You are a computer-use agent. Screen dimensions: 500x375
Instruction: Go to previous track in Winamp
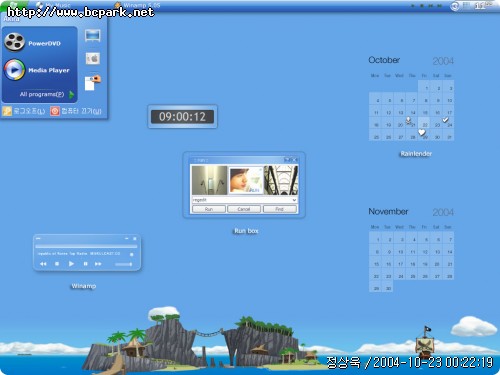tap(43, 264)
